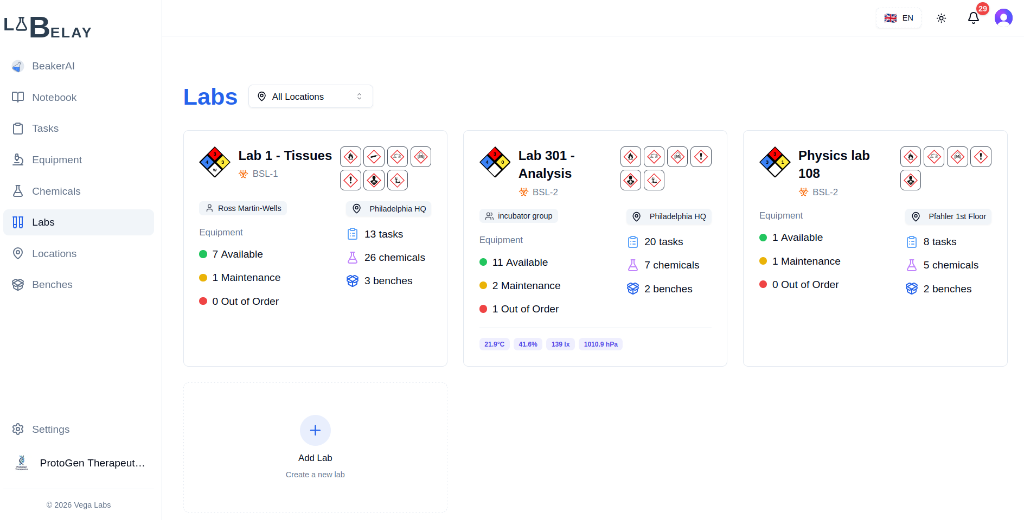1024x520 pixels.
Task: Click '7 Available' on Lab 1 - Tissues
Action: (x=237, y=254)
